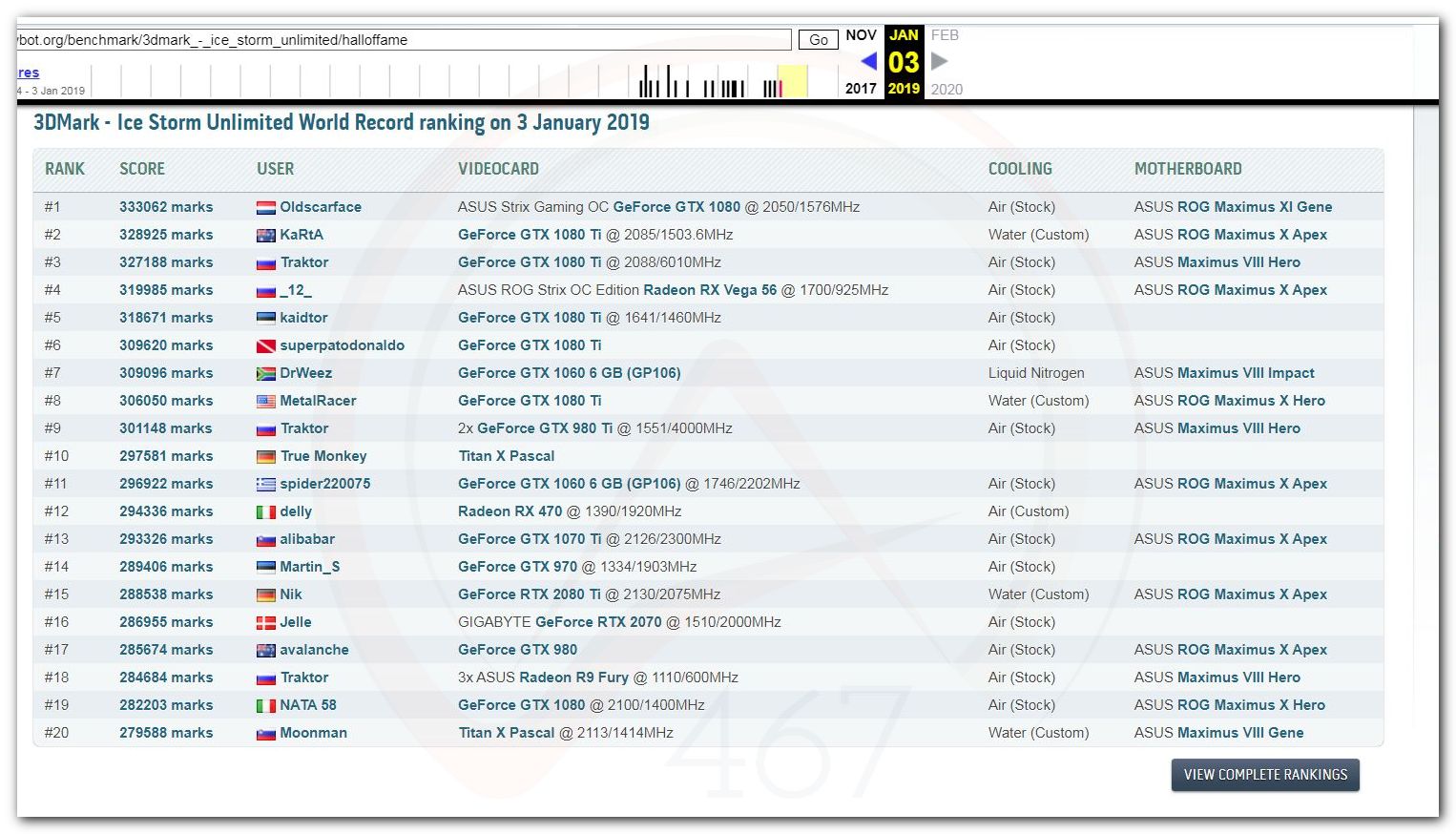Click the South Africa flag beside DrWeez

[265, 373]
